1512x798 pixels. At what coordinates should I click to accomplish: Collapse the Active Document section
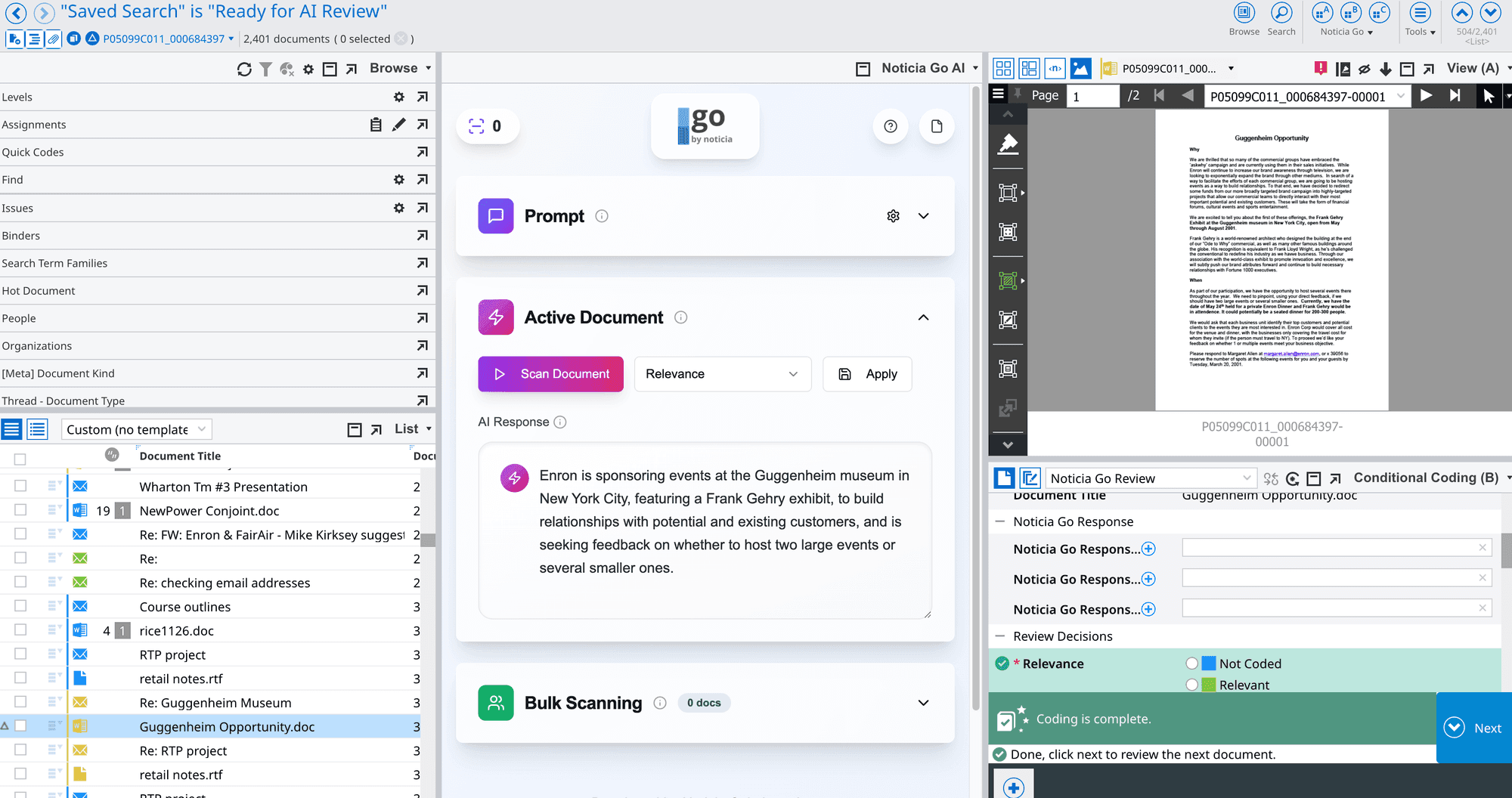click(x=924, y=317)
